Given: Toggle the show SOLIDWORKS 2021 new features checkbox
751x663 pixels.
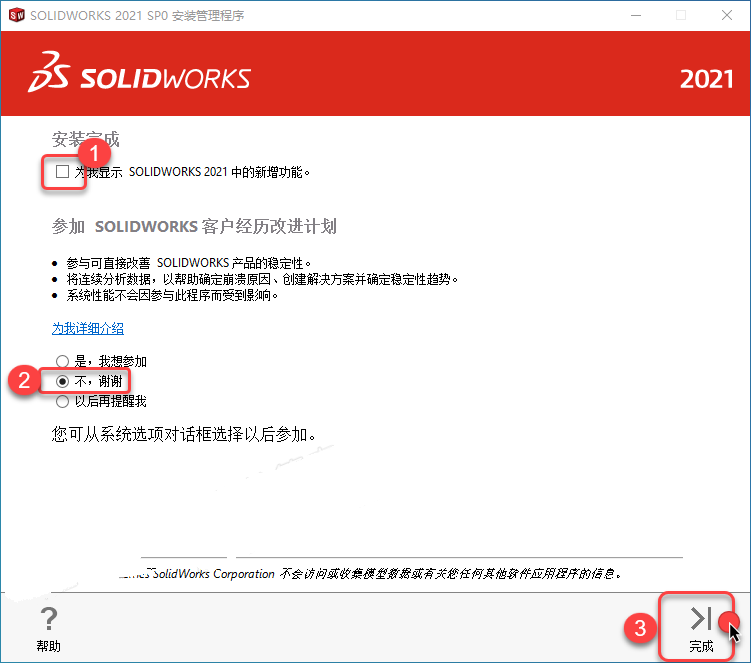Looking at the screenshot, I should tap(62, 171).
